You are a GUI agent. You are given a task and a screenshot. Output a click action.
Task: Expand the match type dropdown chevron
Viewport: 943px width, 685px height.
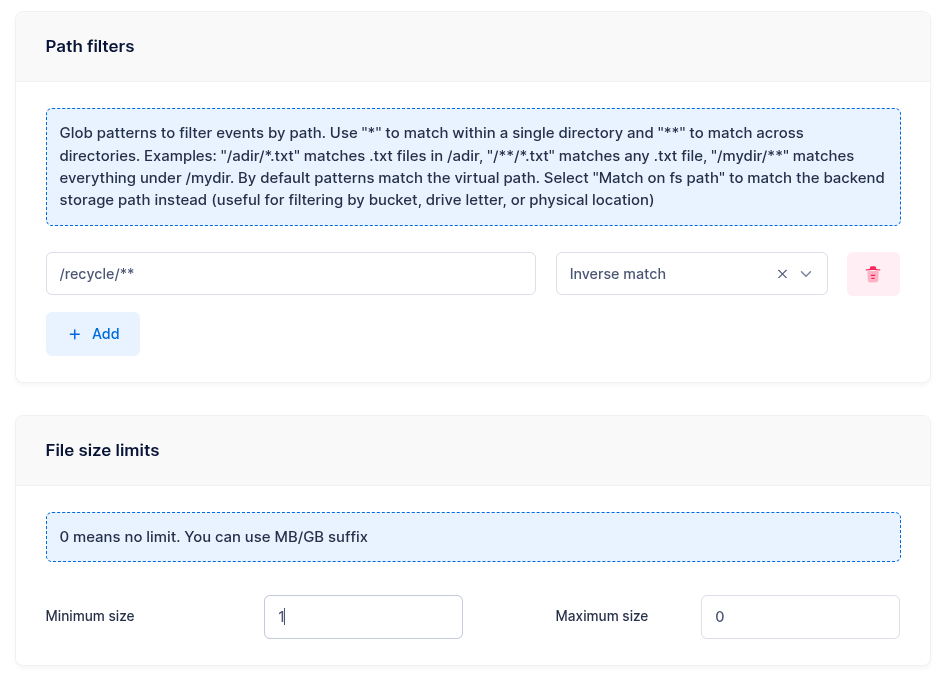point(806,274)
